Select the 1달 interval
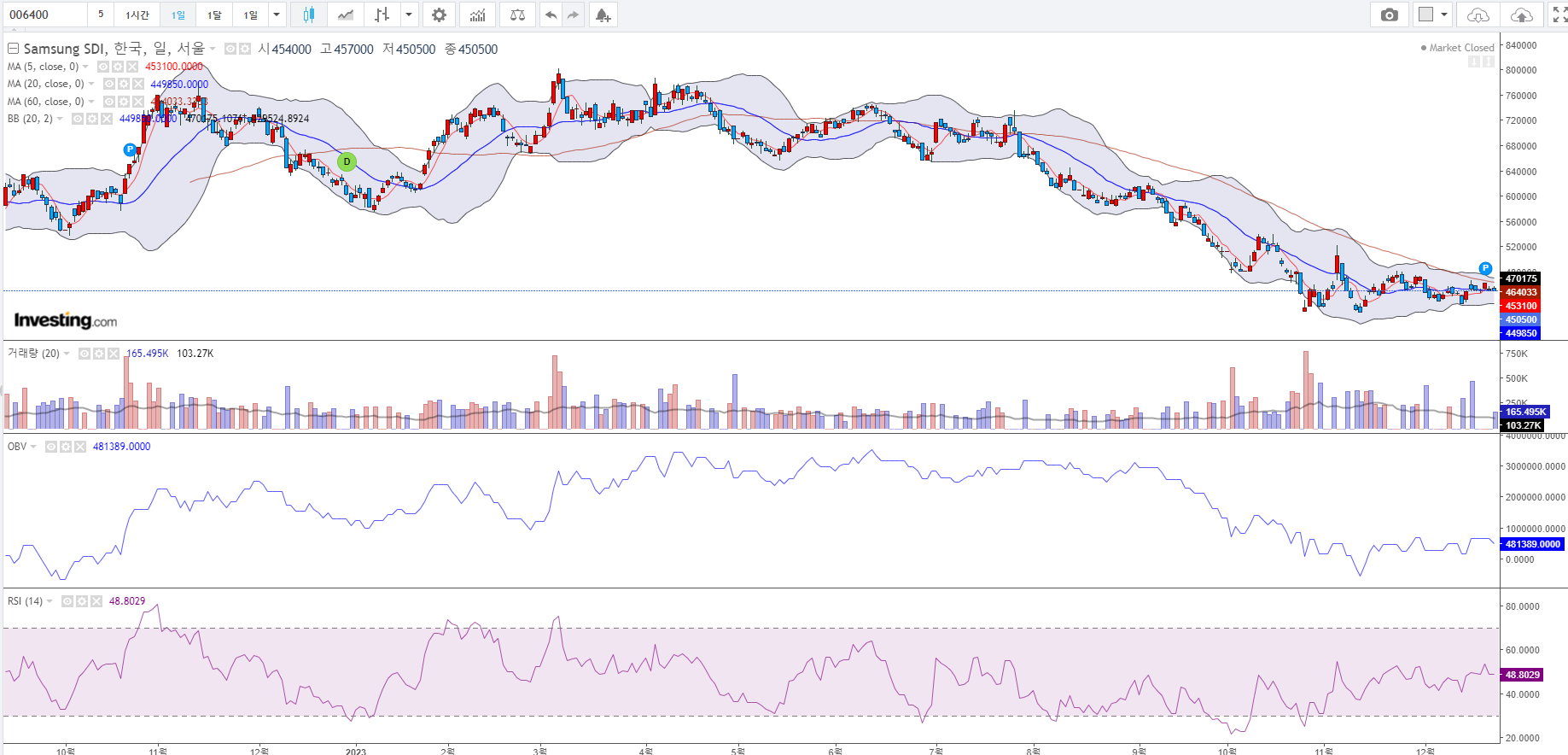The width and height of the screenshot is (1568, 755). tap(214, 15)
